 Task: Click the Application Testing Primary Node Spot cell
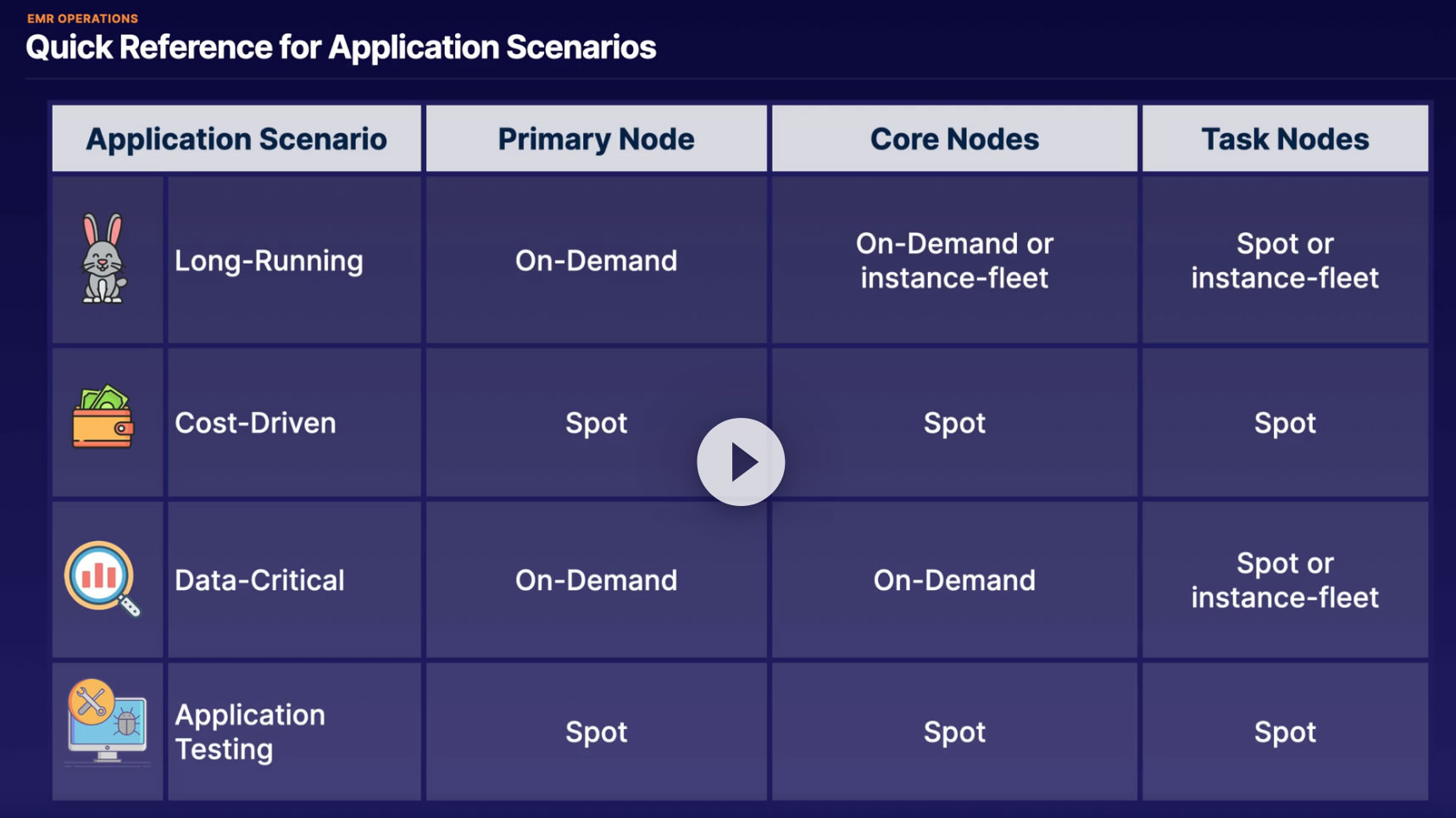click(596, 732)
